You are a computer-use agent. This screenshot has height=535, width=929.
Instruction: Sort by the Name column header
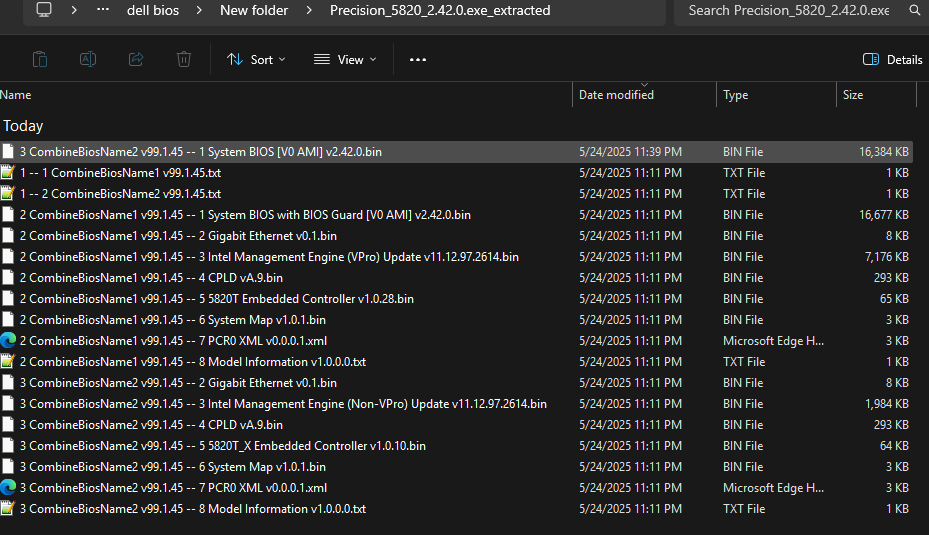(15, 95)
